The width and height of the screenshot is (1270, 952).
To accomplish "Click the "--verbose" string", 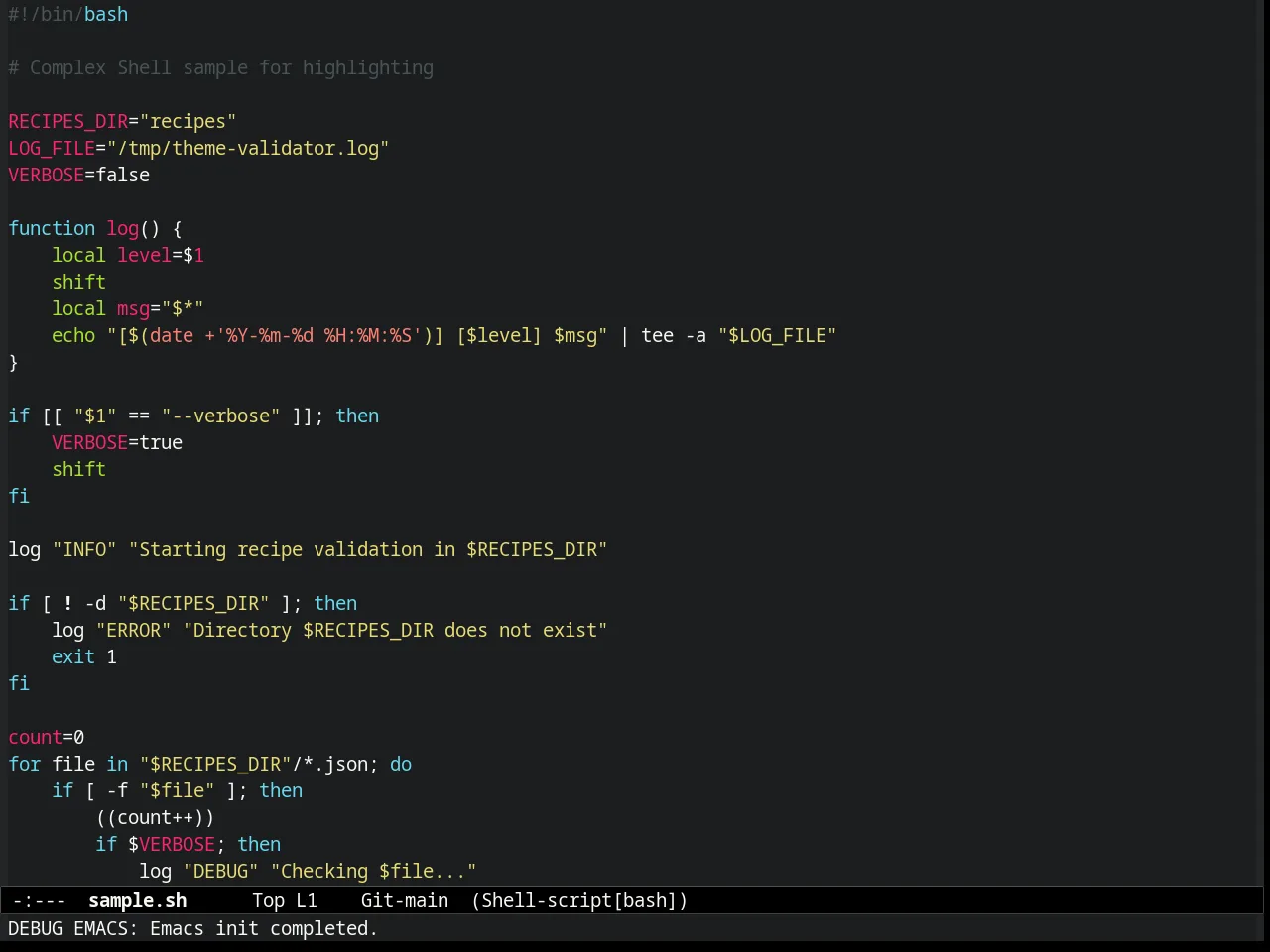I will pos(221,416).
